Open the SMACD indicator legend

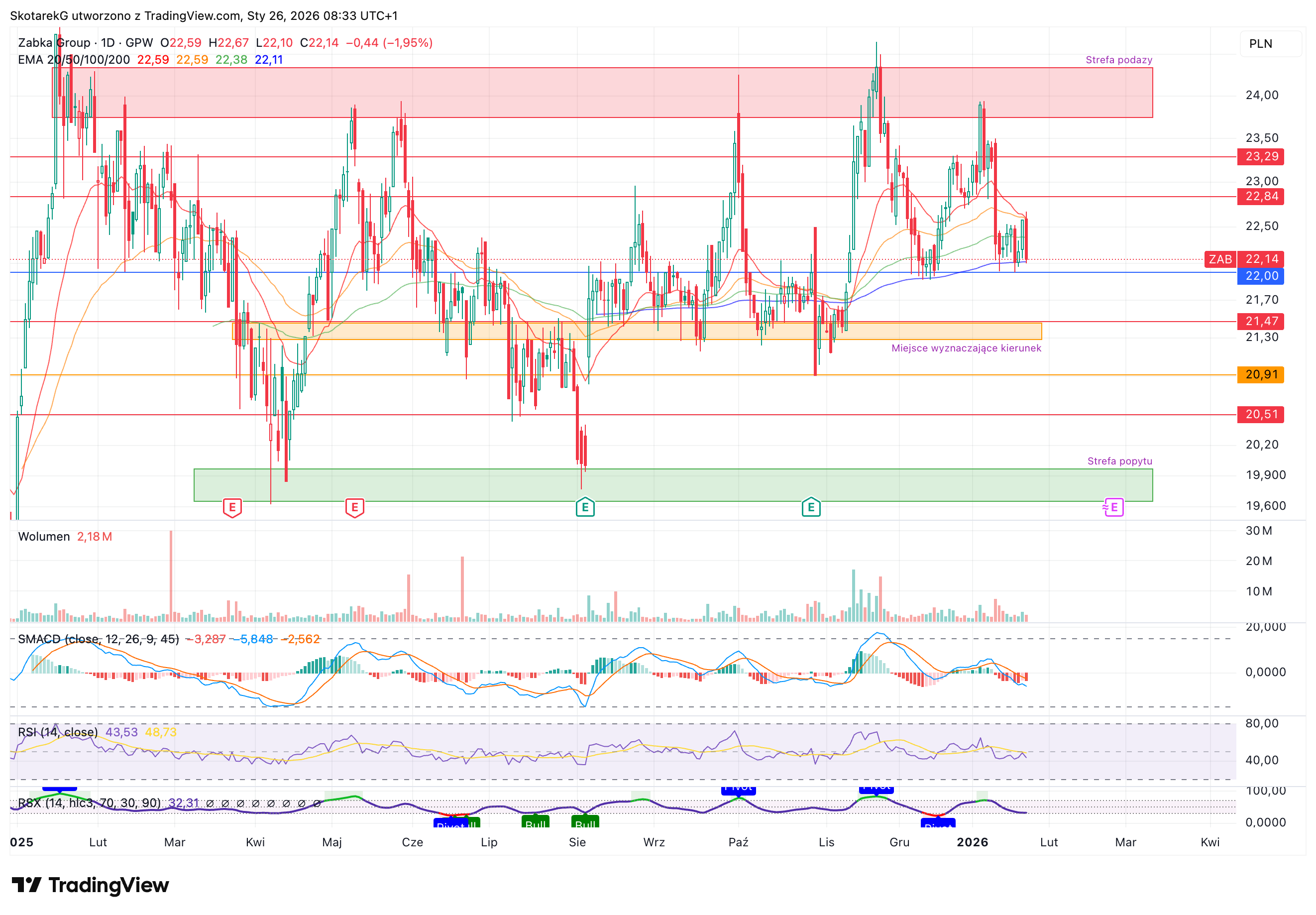click(99, 639)
